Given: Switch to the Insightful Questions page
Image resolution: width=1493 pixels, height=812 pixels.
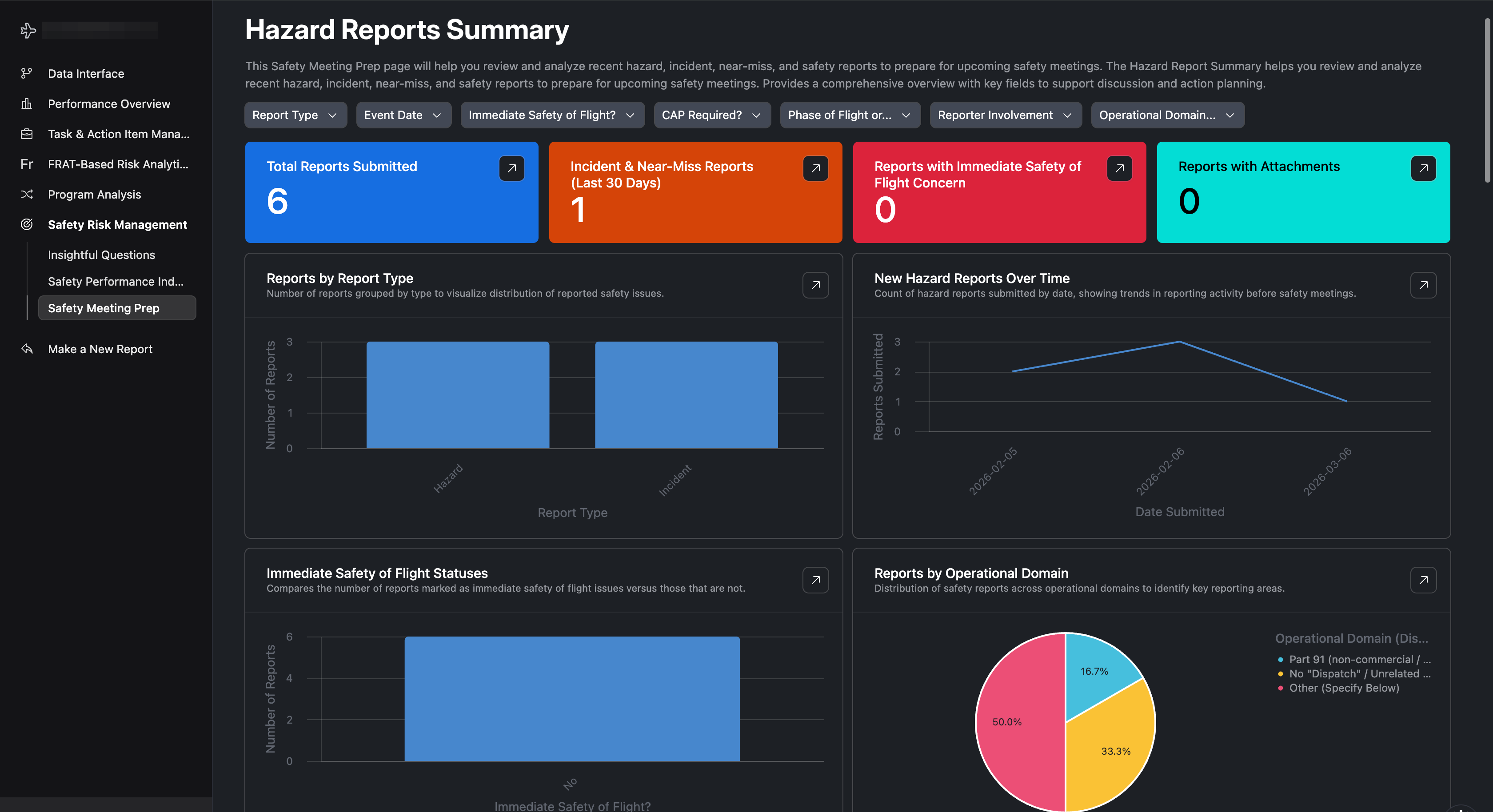Looking at the screenshot, I should pyautogui.click(x=101, y=255).
